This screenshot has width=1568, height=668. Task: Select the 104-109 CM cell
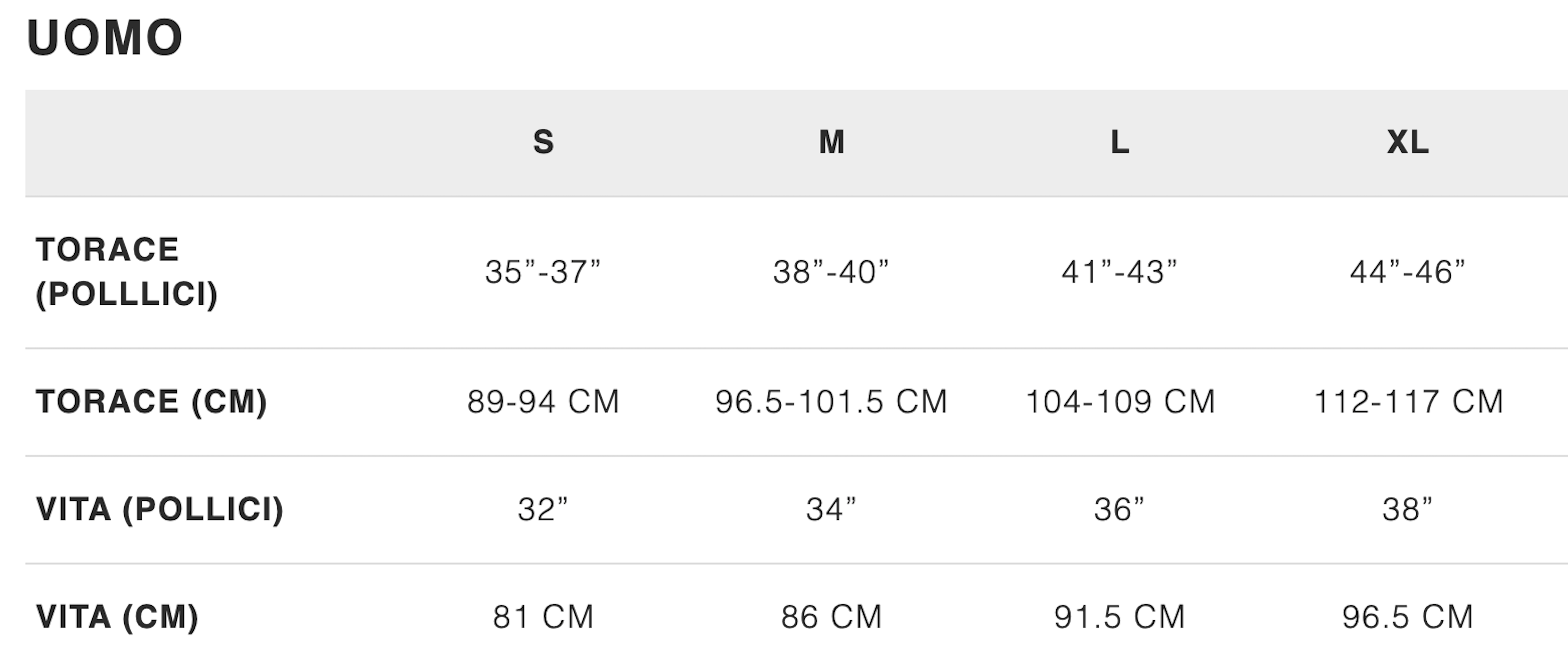(1120, 402)
